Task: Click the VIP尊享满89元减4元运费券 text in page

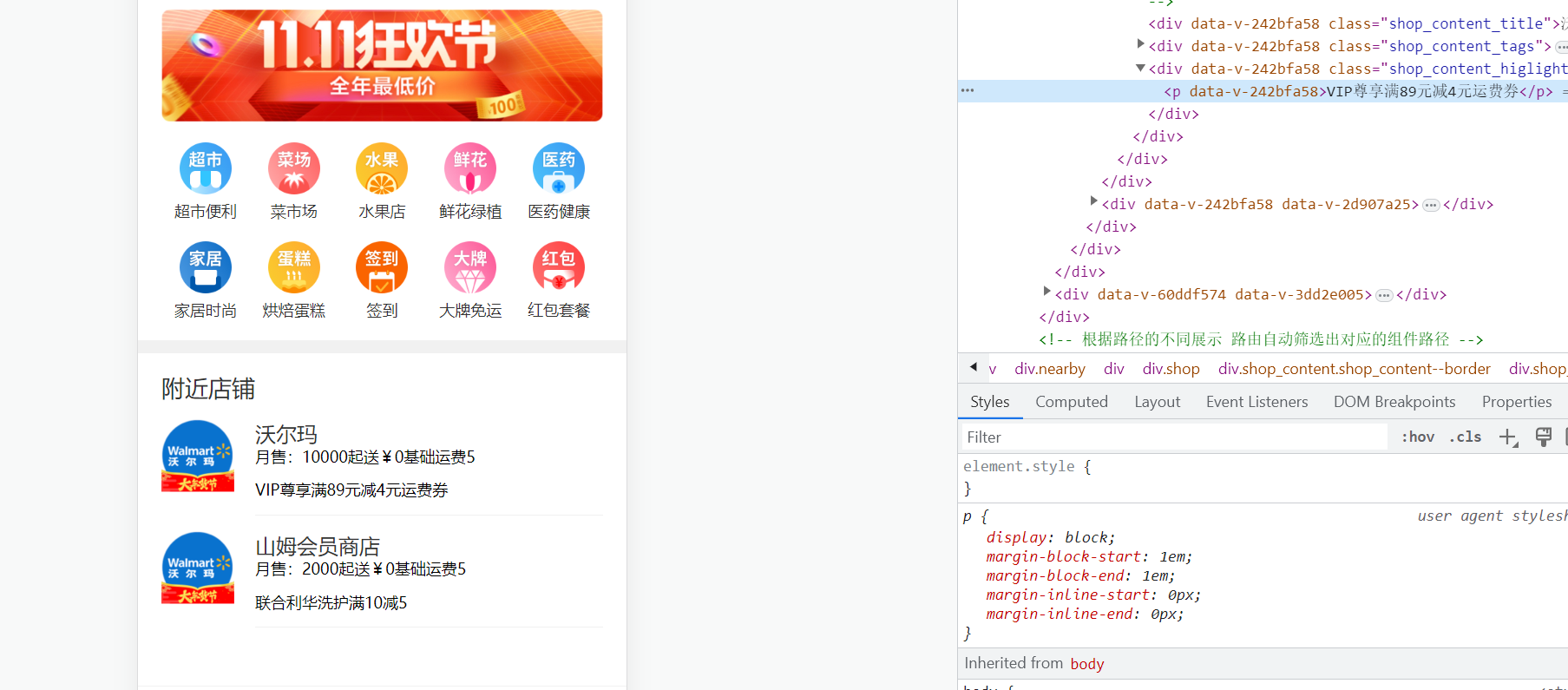Action: tap(351, 490)
